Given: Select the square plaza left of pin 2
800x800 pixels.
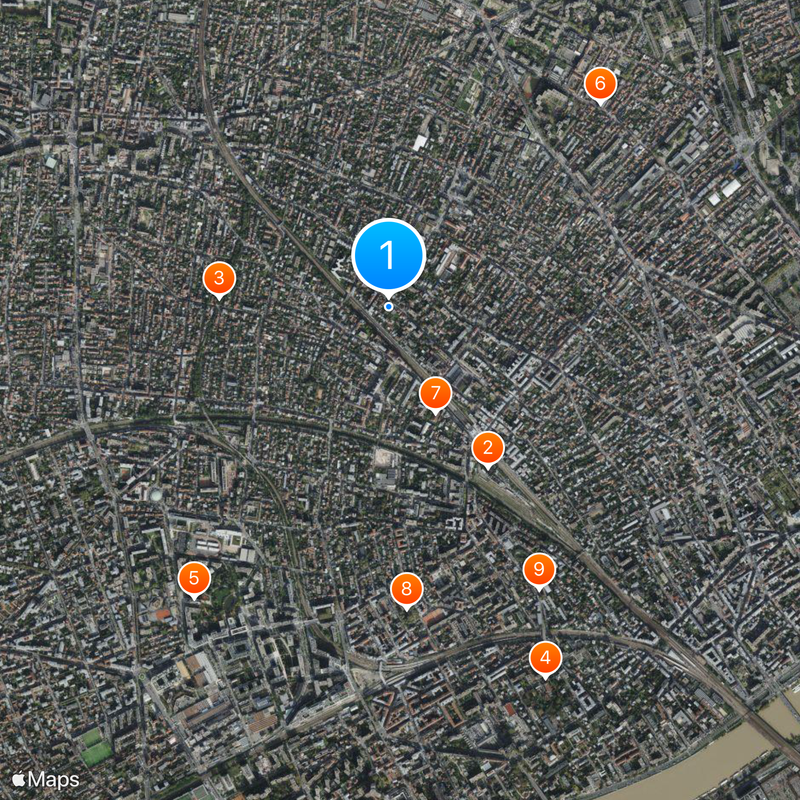Looking at the screenshot, I should (x=386, y=458).
